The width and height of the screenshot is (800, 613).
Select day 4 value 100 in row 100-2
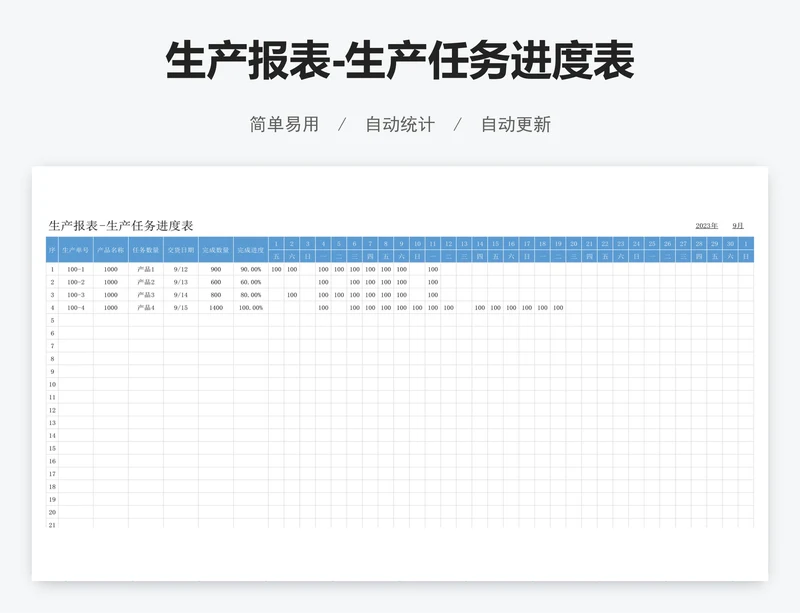323,282
